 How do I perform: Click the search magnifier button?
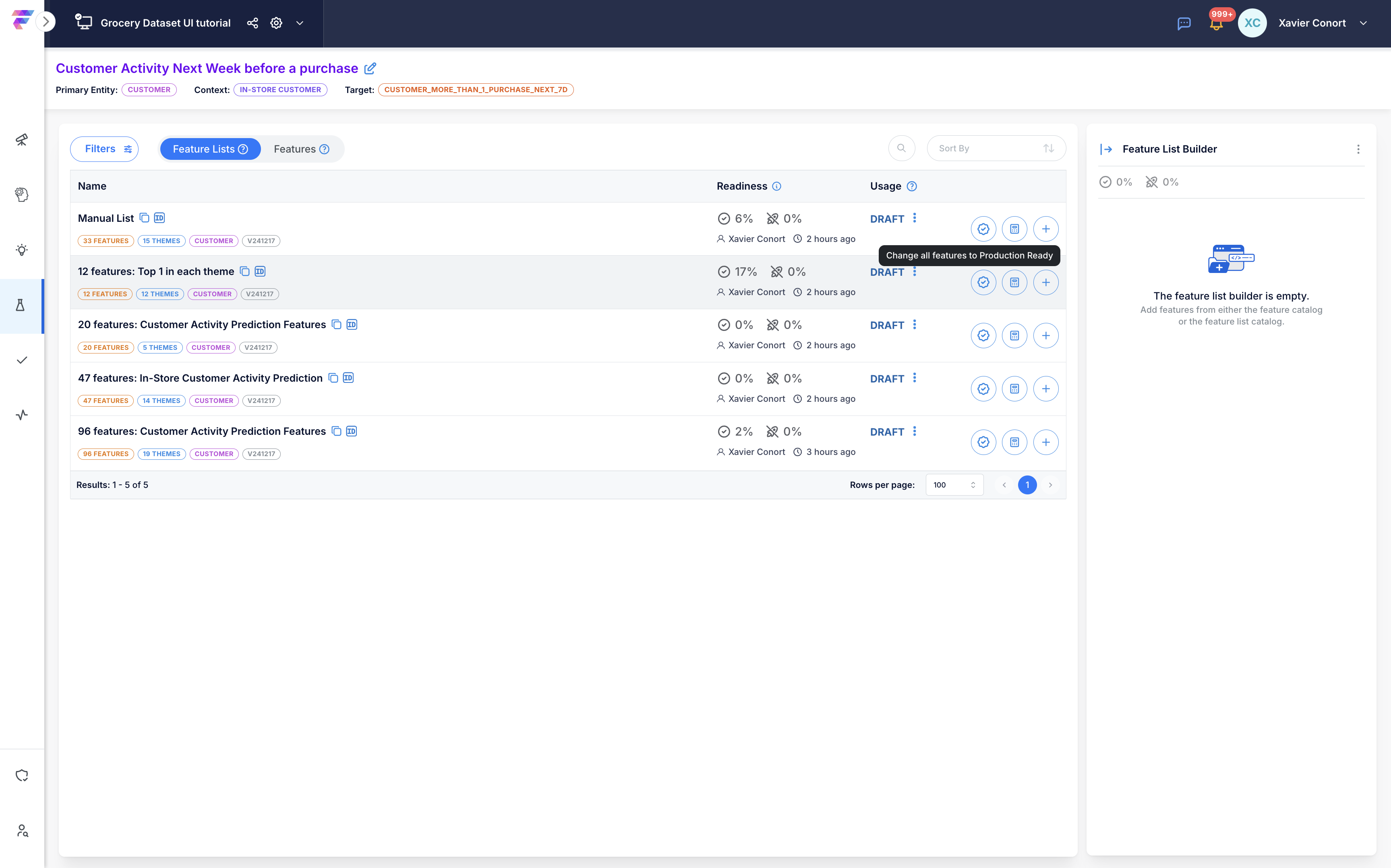click(x=901, y=148)
